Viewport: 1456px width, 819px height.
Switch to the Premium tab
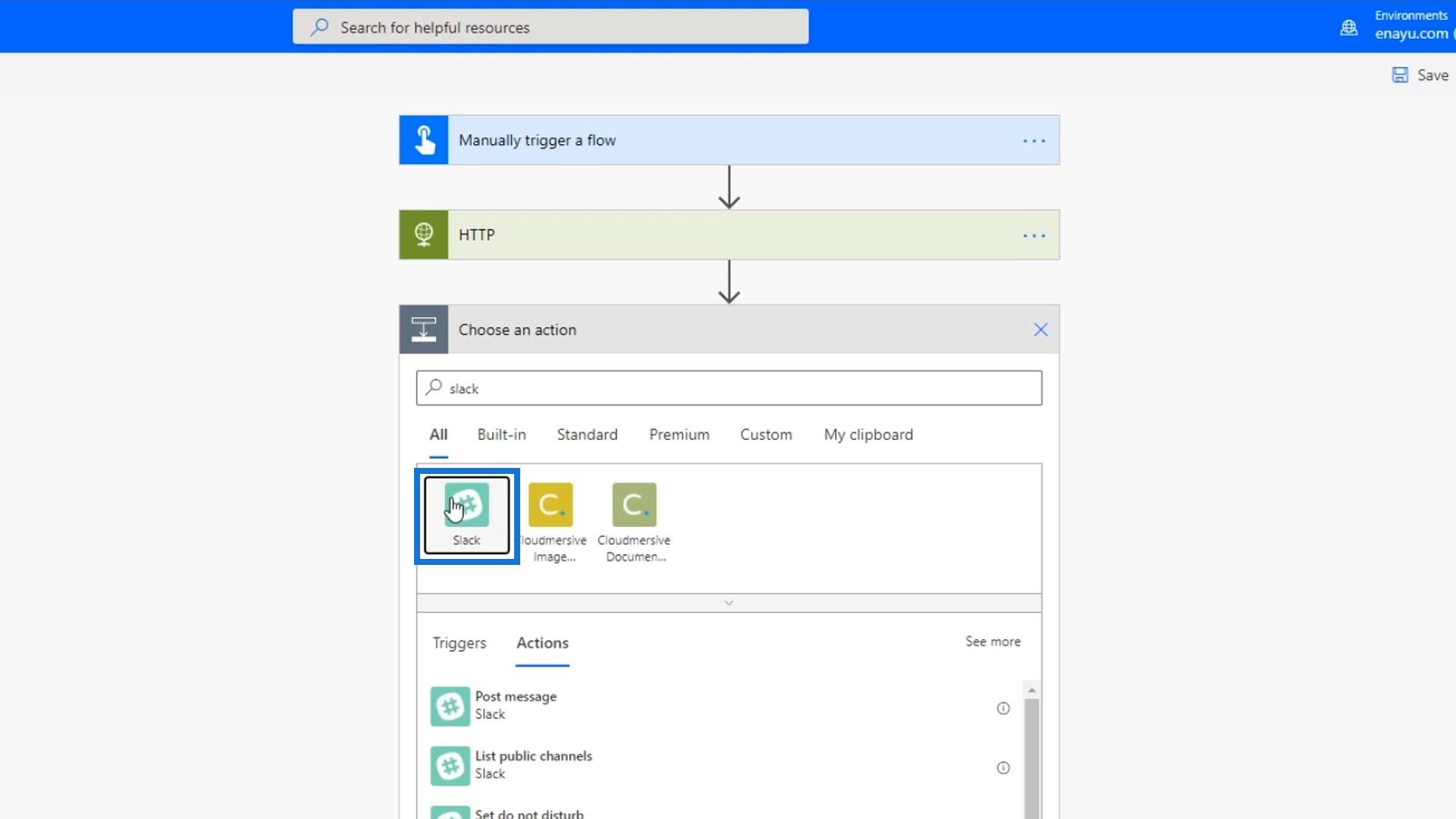(x=679, y=435)
